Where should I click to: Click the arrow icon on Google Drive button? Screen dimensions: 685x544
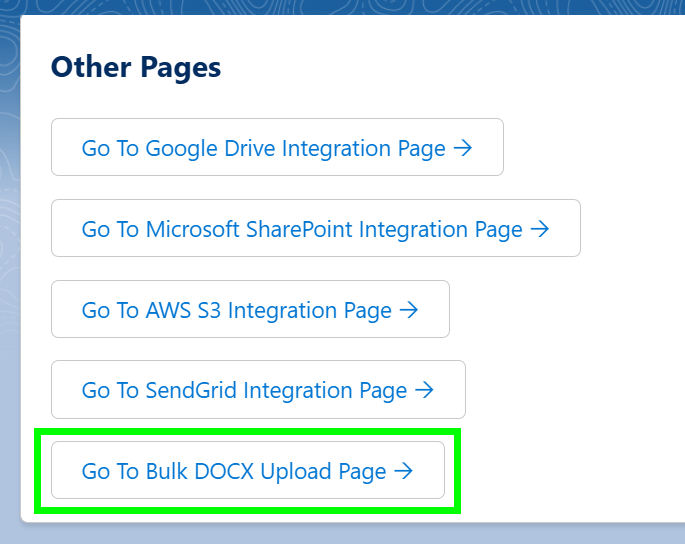pos(462,148)
